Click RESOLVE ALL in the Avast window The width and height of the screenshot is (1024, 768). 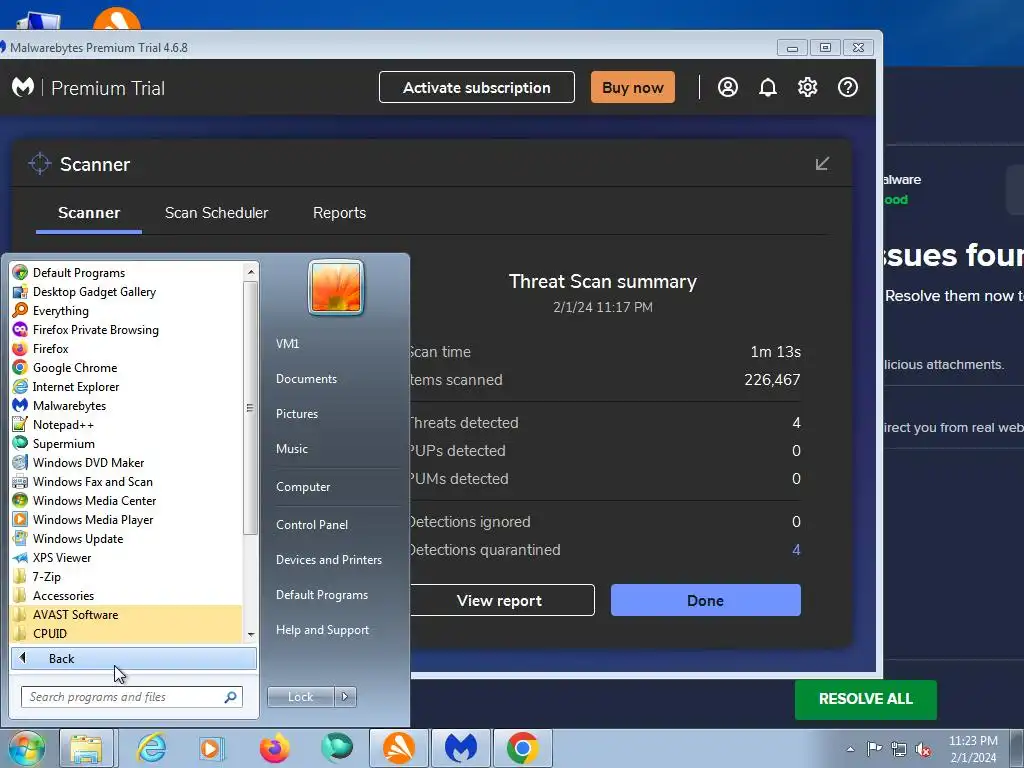coord(865,699)
